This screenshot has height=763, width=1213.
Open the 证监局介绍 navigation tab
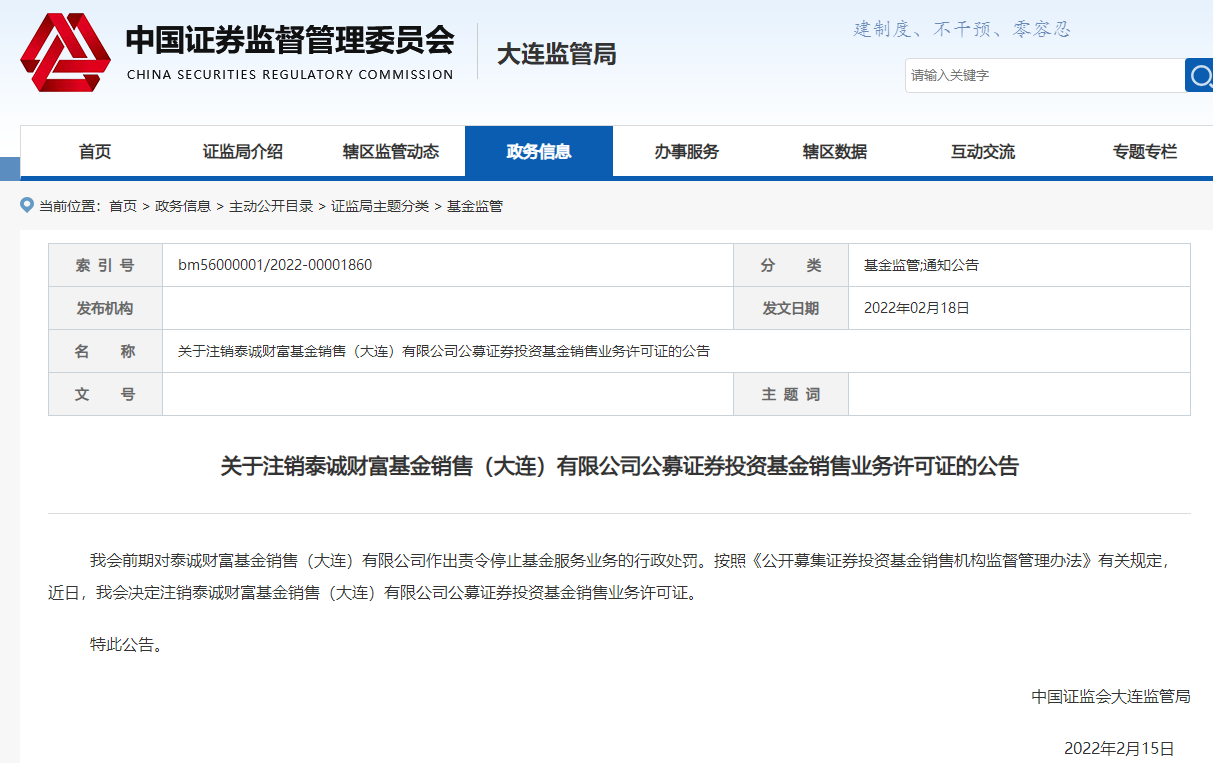[x=243, y=152]
